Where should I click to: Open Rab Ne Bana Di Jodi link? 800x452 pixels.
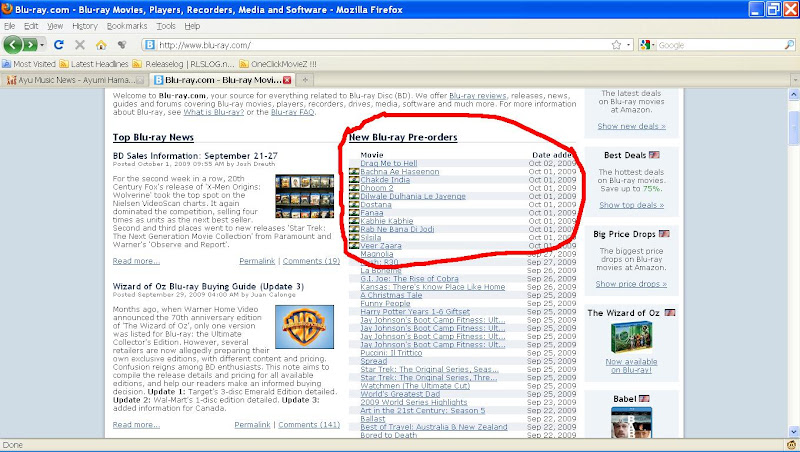[x=397, y=229]
